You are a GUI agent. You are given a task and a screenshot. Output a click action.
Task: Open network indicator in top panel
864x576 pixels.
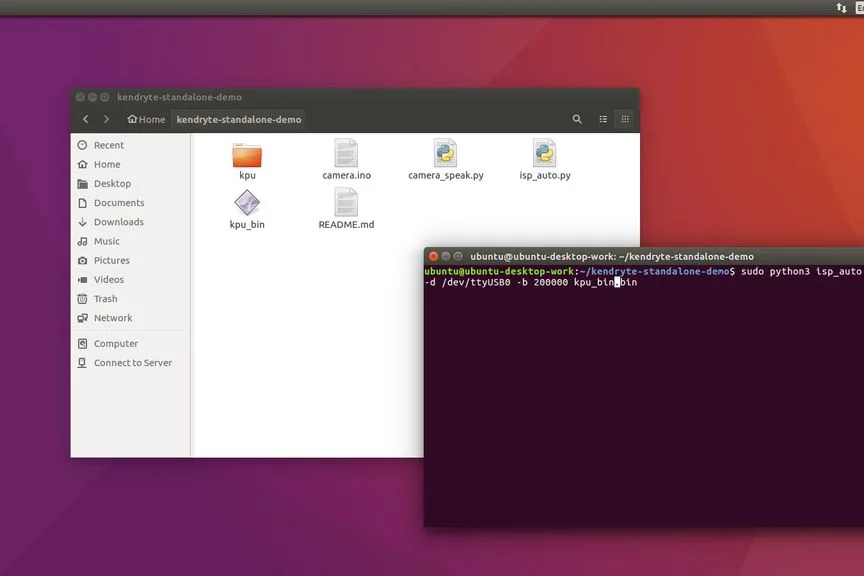coord(841,8)
